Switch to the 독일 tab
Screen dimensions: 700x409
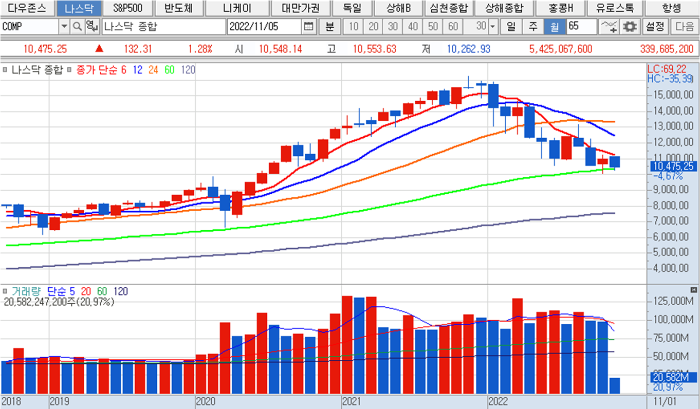point(352,8)
